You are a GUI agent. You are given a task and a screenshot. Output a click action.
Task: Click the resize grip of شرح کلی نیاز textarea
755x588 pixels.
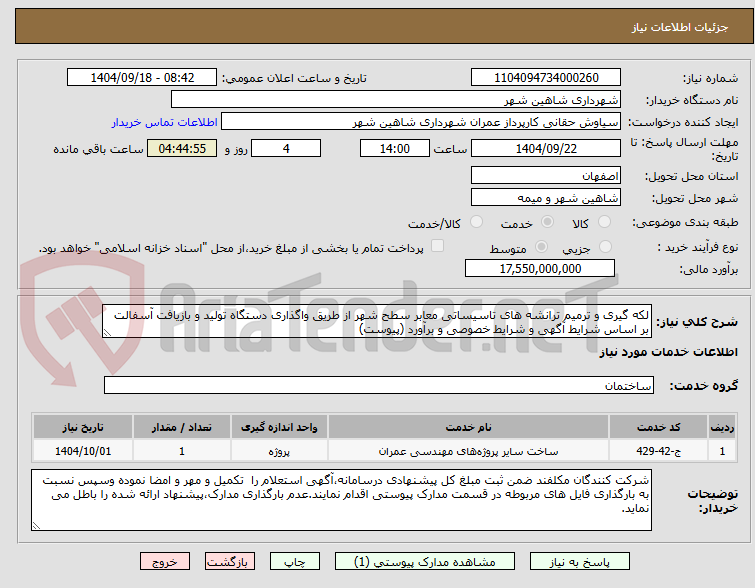pos(107,333)
